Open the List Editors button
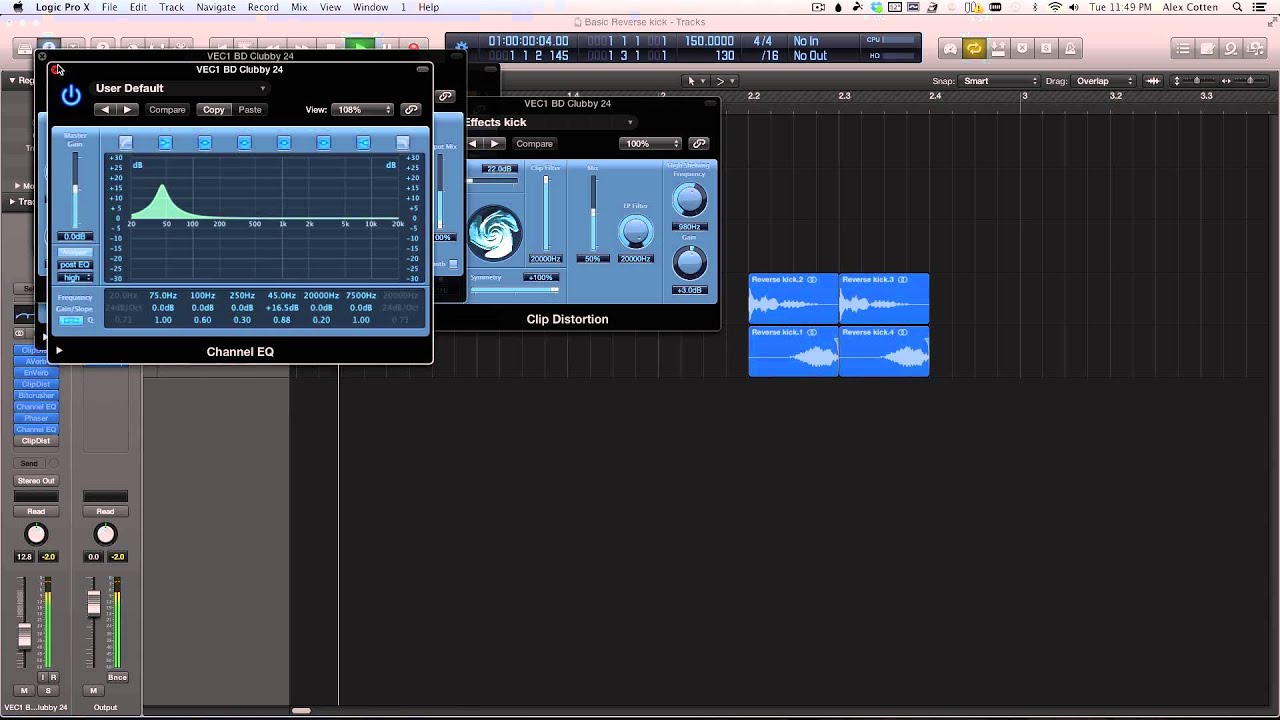The height and width of the screenshot is (720, 1280). [x=1183, y=48]
